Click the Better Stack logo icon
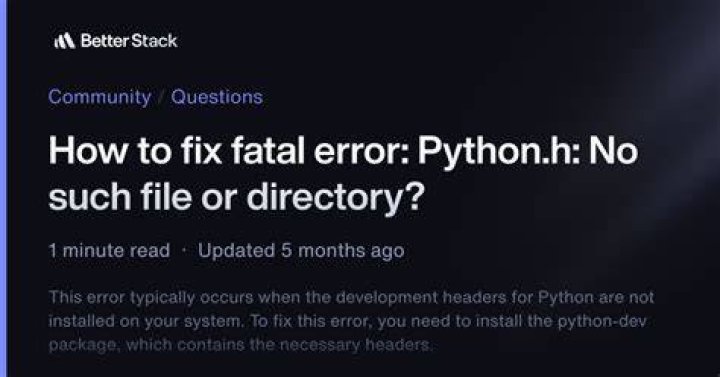 [x=64, y=41]
